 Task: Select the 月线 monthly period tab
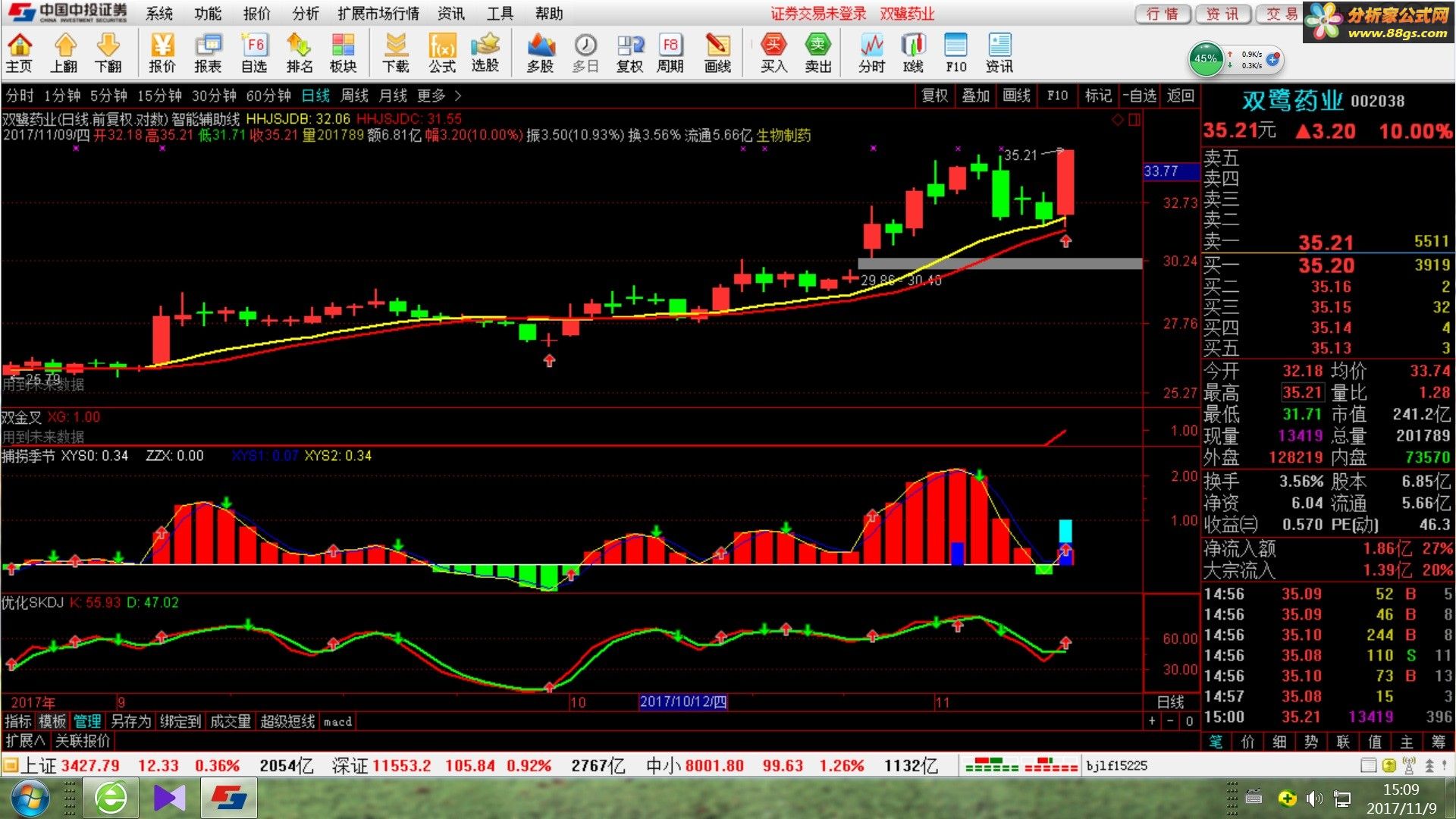[393, 96]
